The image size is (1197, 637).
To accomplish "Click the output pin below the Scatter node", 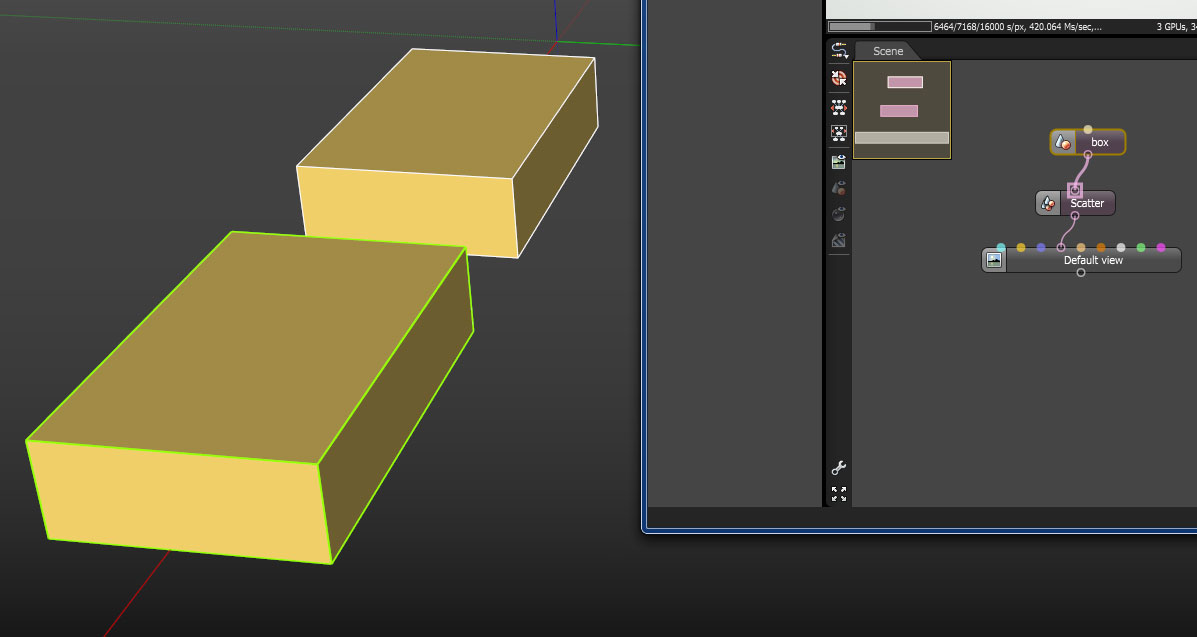I will tap(1075, 216).
